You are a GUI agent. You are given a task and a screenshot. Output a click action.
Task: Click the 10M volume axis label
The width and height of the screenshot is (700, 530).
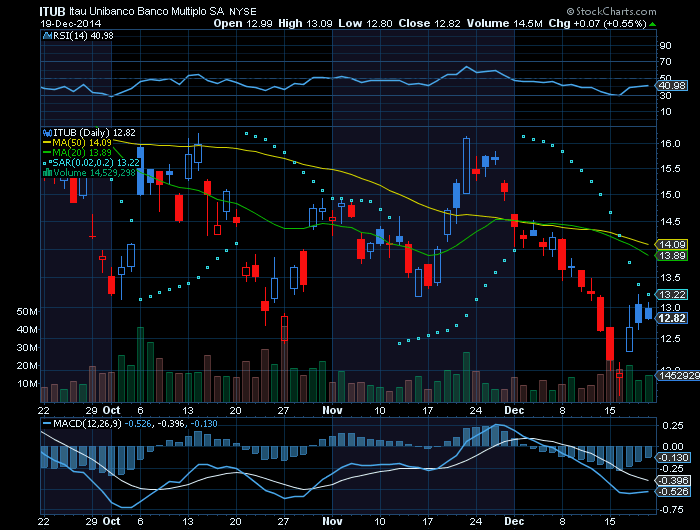[27, 384]
